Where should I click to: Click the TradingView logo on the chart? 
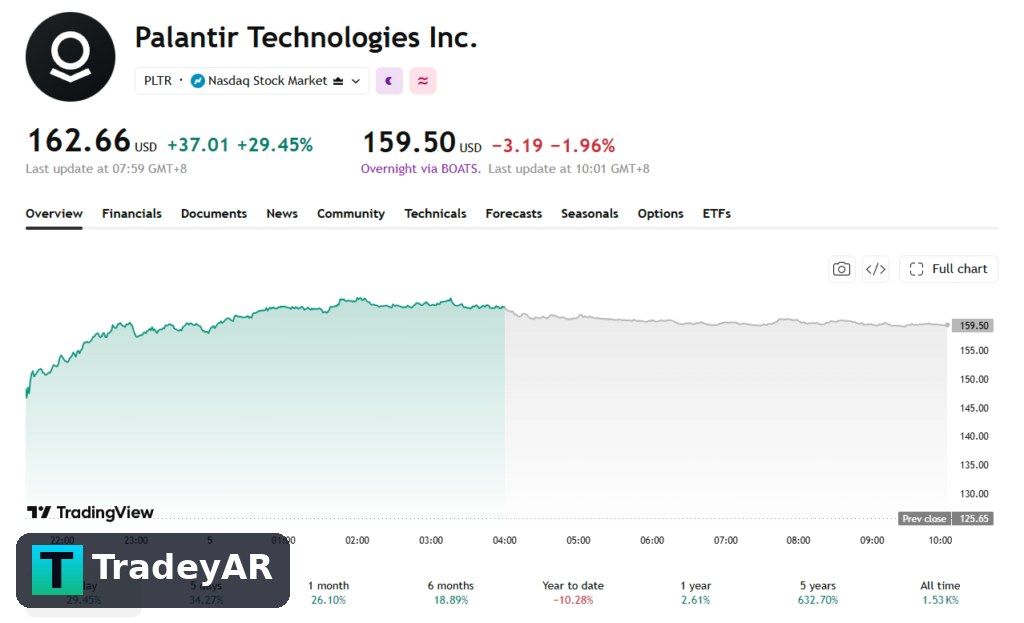pos(90,512)
